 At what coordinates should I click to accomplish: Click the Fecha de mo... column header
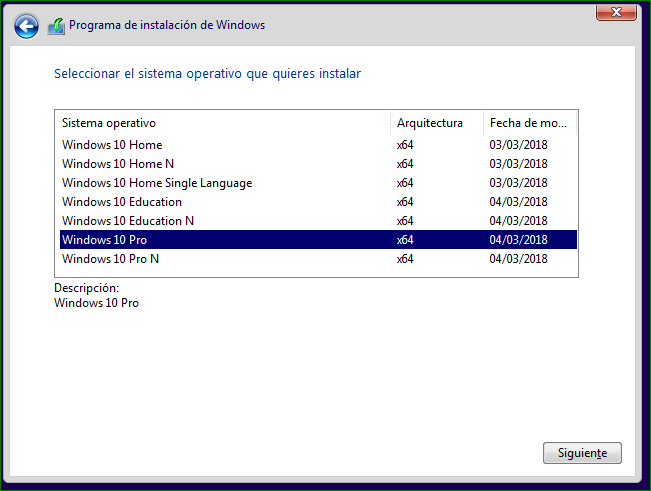pyautogui.click(x=530, y=123)
